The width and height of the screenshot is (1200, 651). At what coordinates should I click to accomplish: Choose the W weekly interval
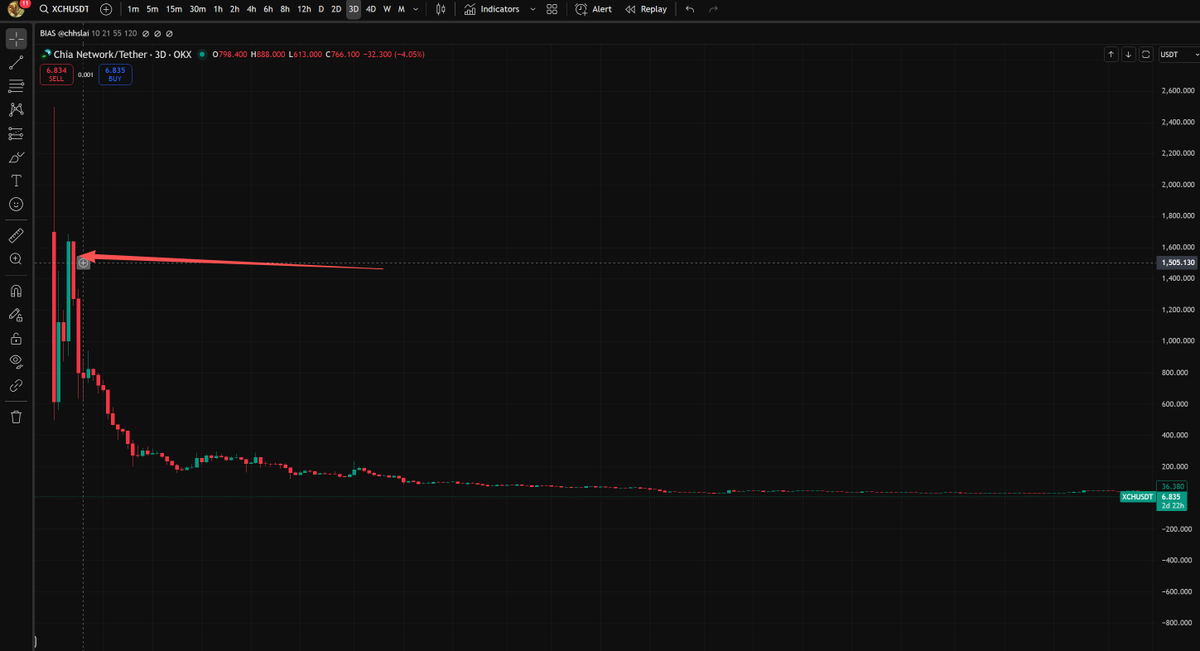pyautogui.click(x=387, y=9)
